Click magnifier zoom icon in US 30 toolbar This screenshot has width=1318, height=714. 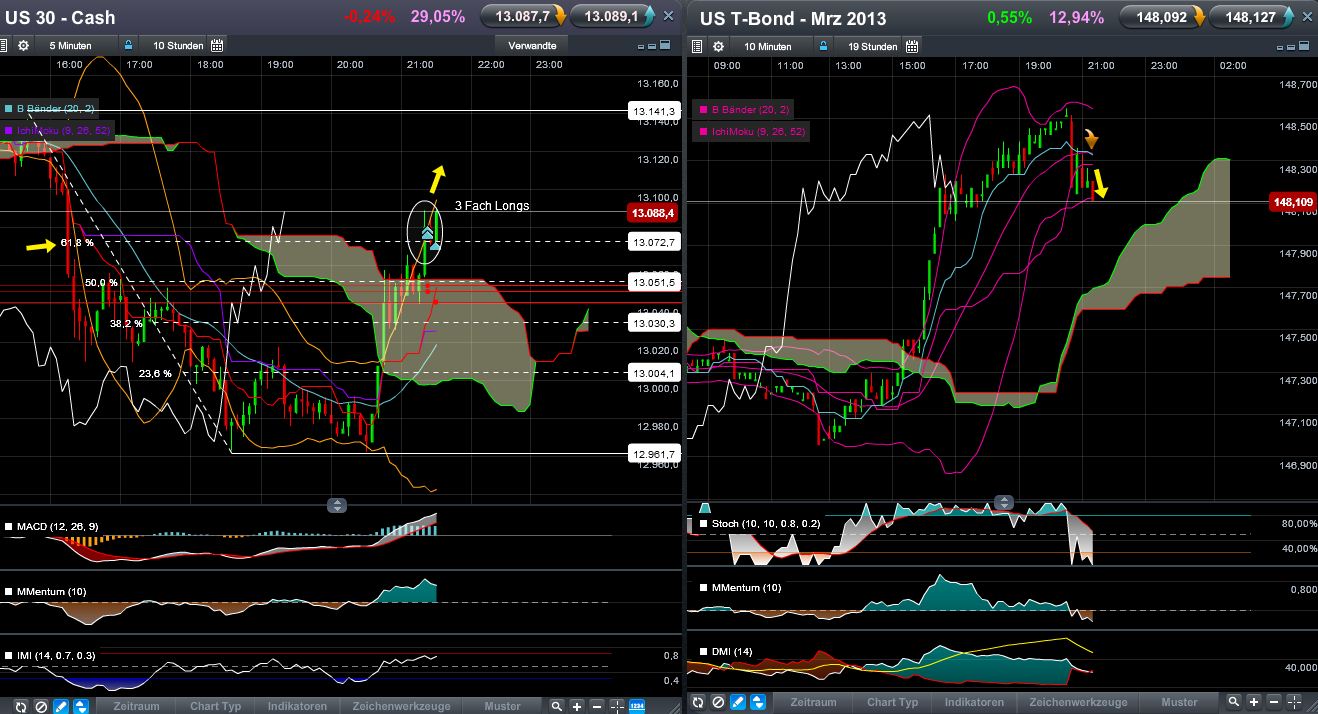coord(556,706)
